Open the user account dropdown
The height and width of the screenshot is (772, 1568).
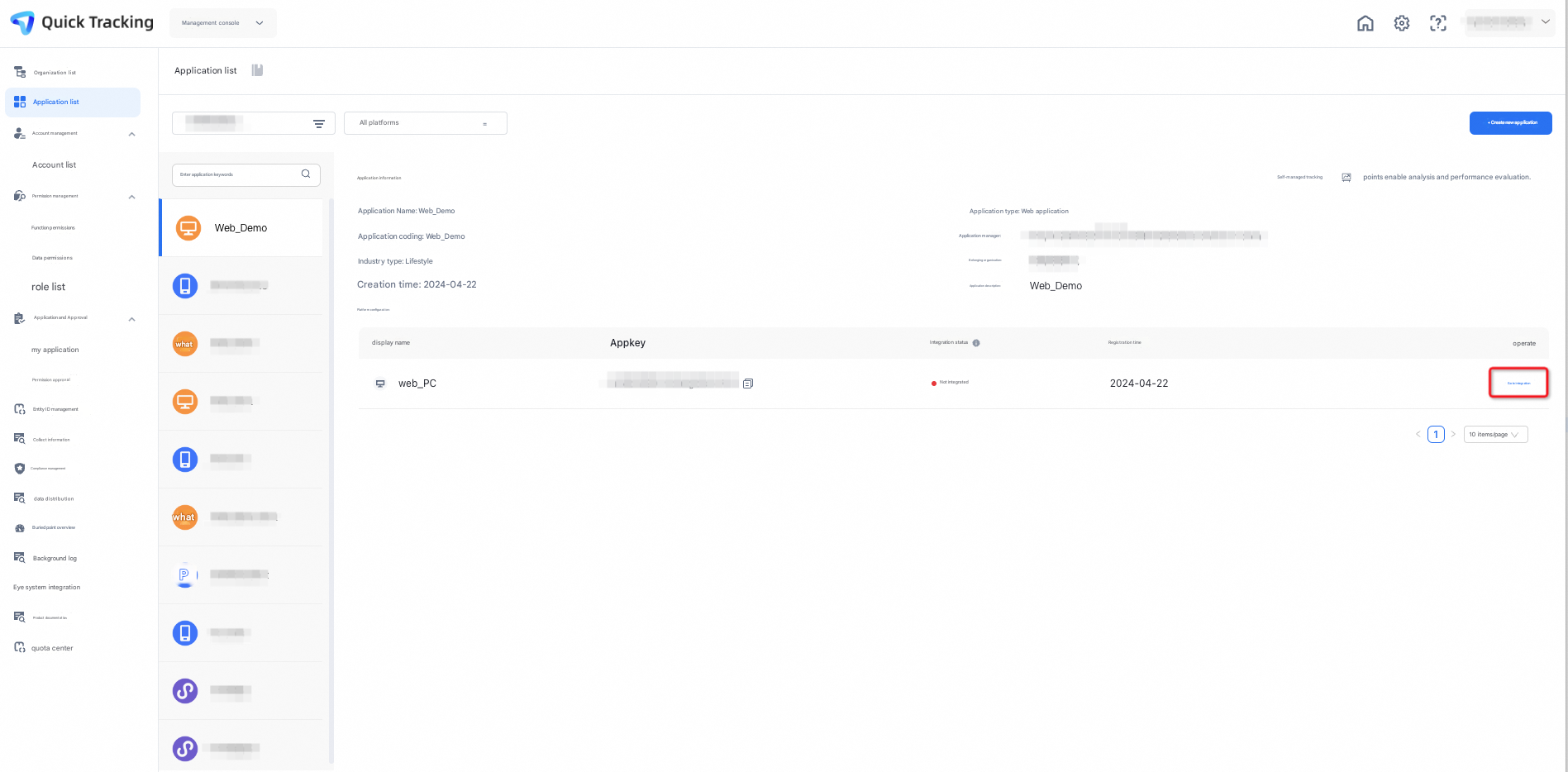click(1509, 22)
